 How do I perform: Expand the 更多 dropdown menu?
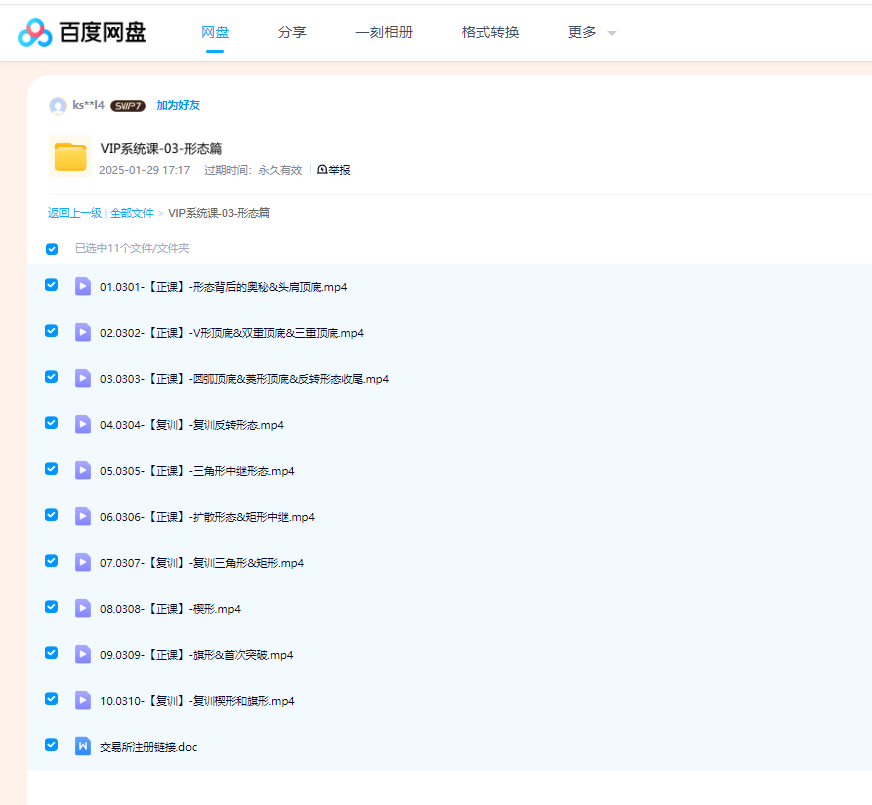click(x=592, y=32)
